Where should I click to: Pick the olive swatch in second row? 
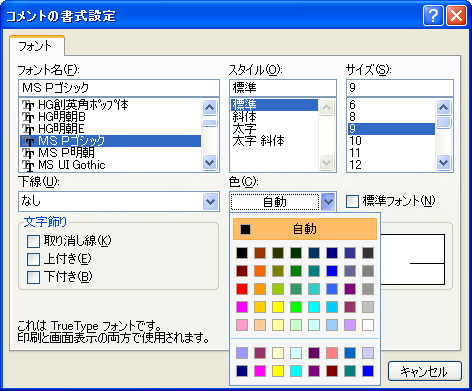pyautogui.click(x=278, y=271)
